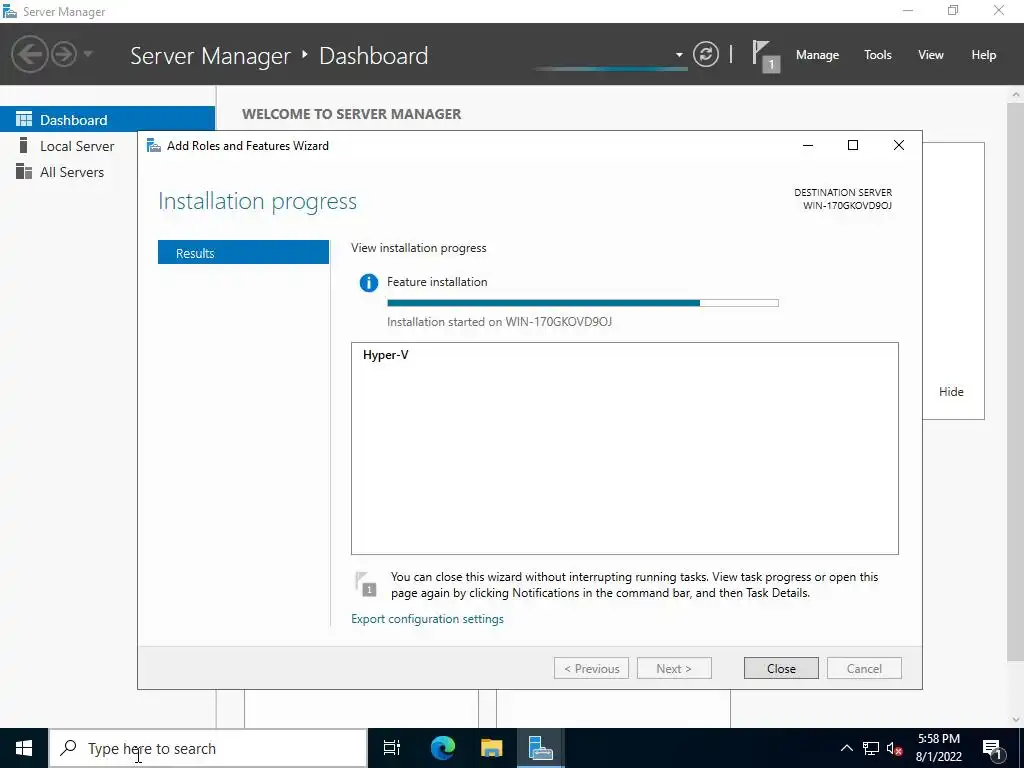Open the address bar dropdown arrow beside refresh

point(679,55)
